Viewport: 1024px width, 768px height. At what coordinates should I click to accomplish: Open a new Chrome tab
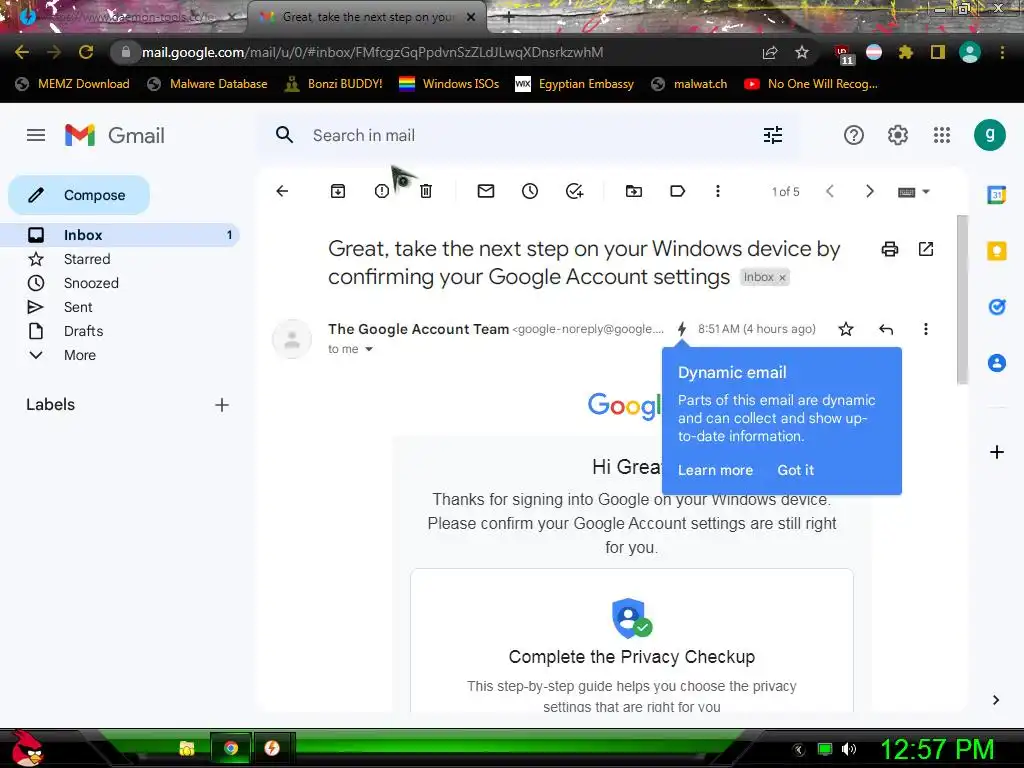pyautogui.click(x=509, y=18)
